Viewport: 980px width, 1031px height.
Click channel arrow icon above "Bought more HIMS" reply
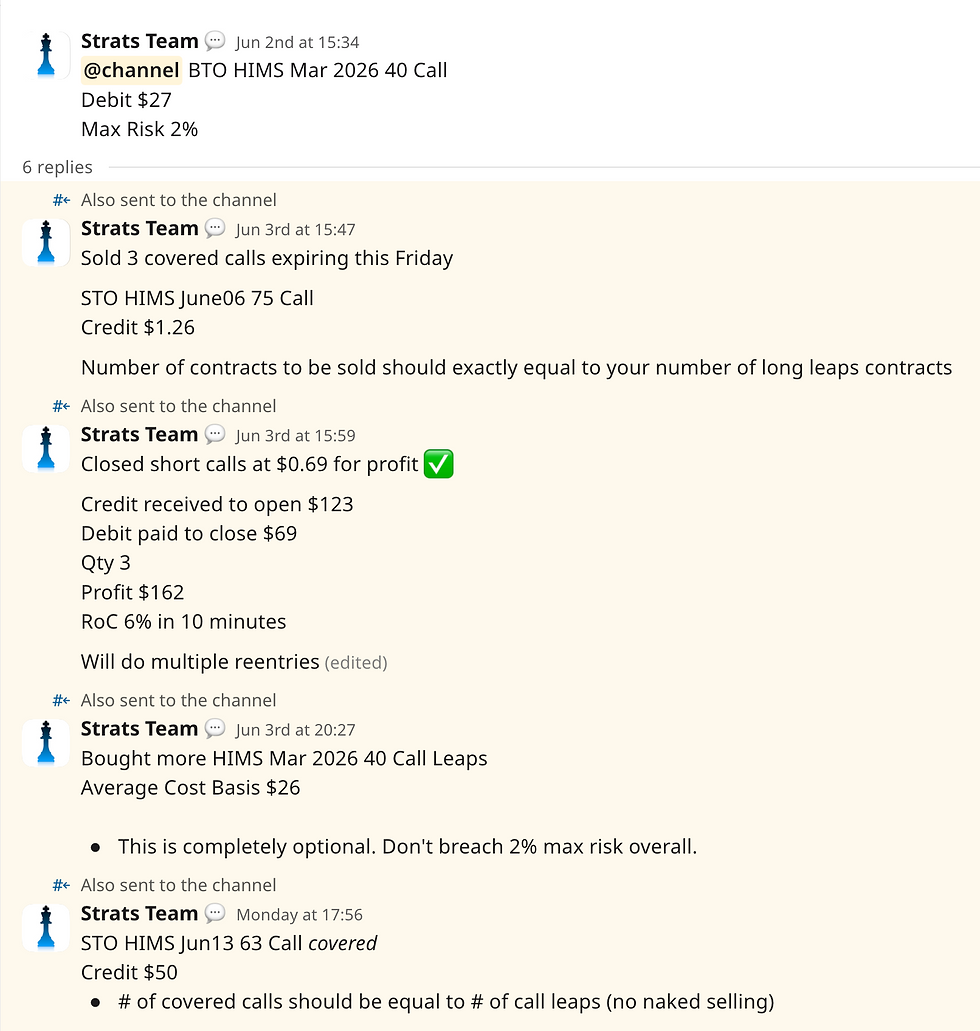click(x=60, y=700)
